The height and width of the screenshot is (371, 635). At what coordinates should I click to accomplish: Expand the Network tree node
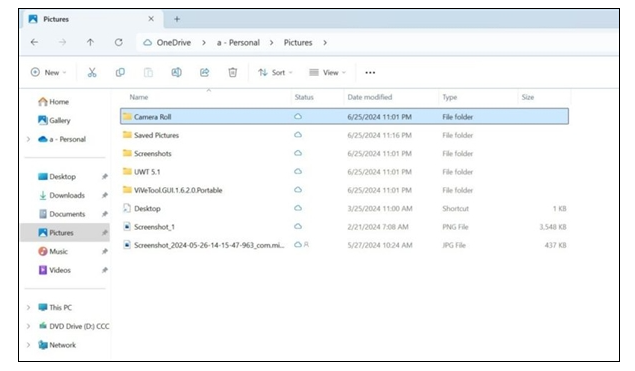28,345
